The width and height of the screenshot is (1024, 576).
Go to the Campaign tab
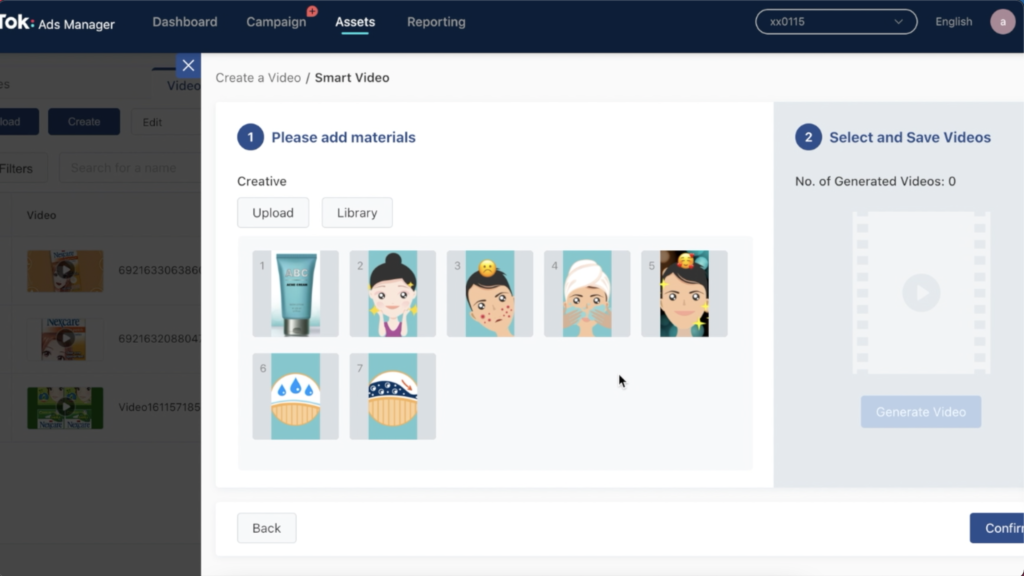(x=276, y=22)
